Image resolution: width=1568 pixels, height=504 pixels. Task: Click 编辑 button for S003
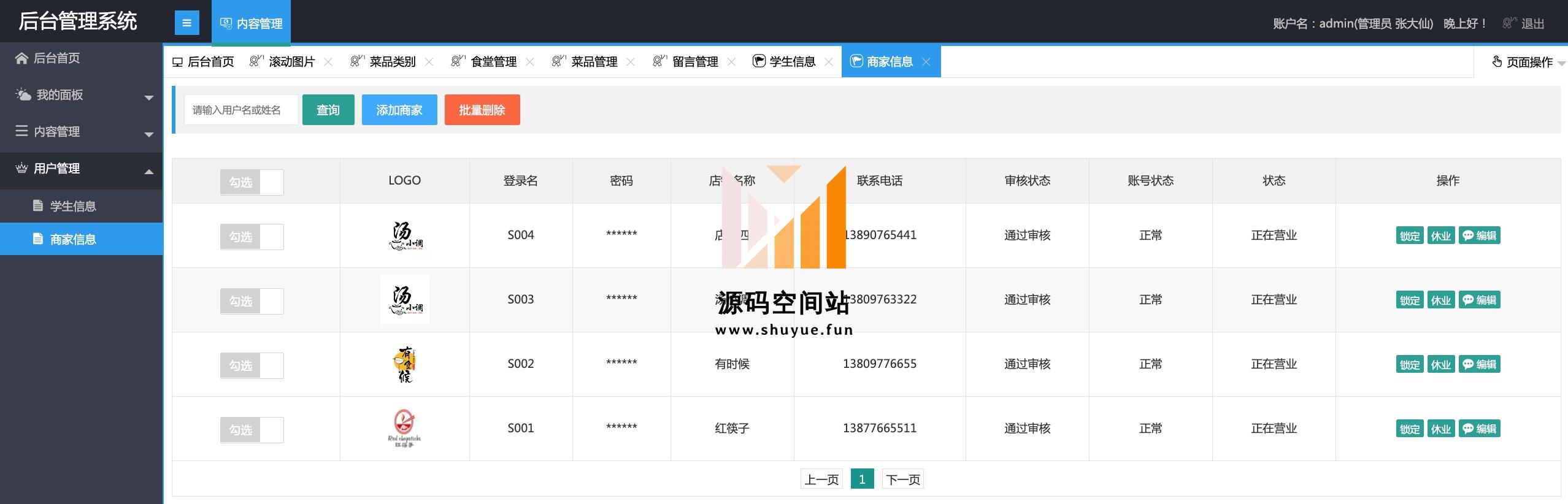[1480, 300]
